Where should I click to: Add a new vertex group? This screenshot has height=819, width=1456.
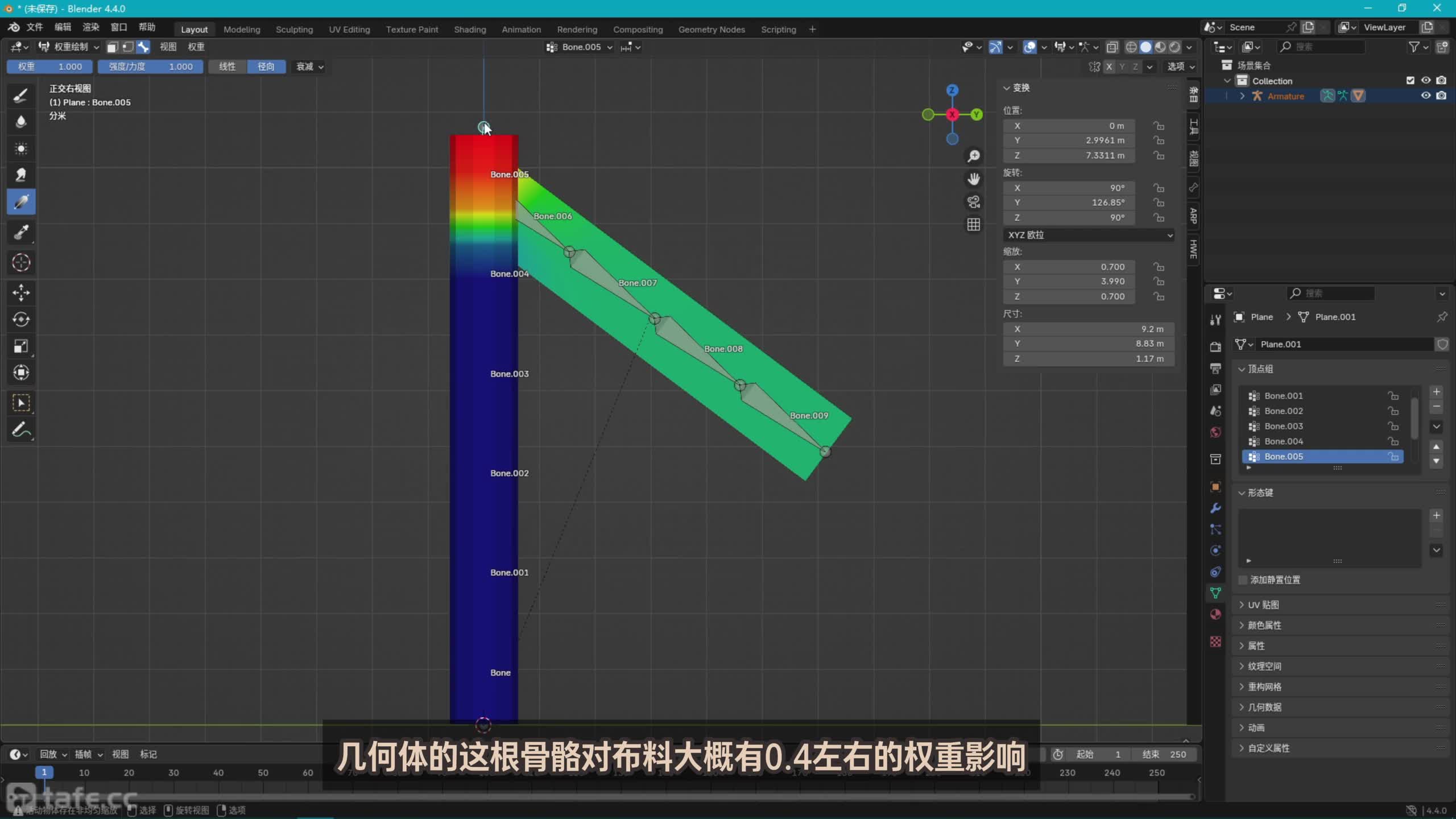(1436, 392)
